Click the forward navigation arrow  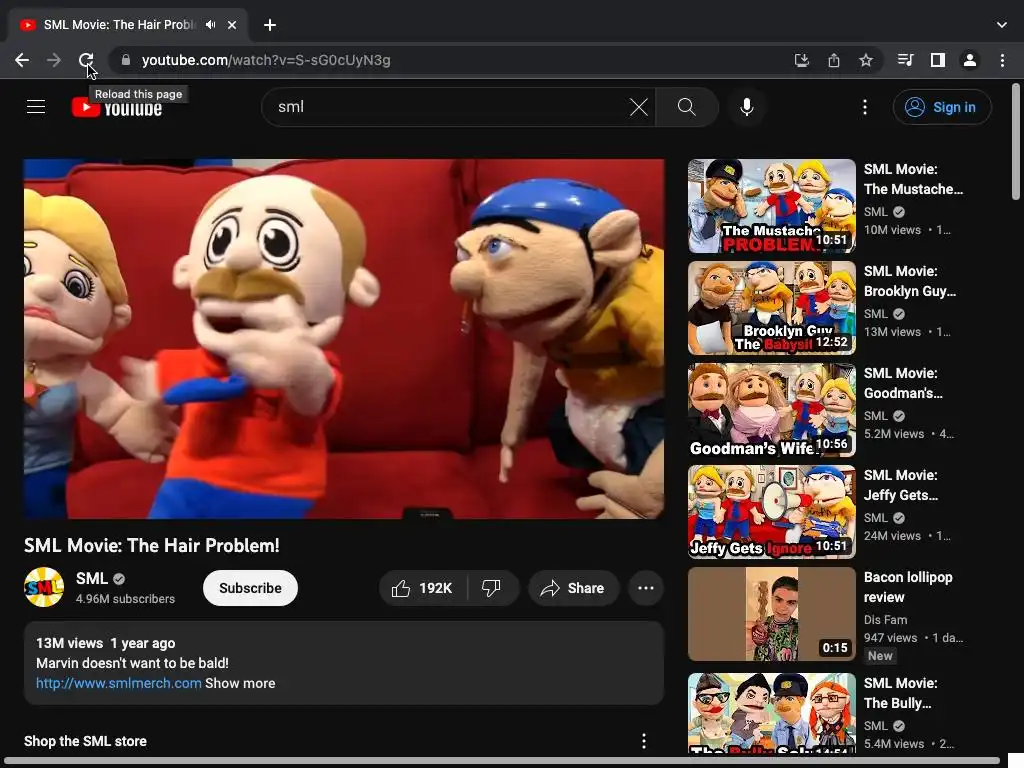[x=54, y=60]
